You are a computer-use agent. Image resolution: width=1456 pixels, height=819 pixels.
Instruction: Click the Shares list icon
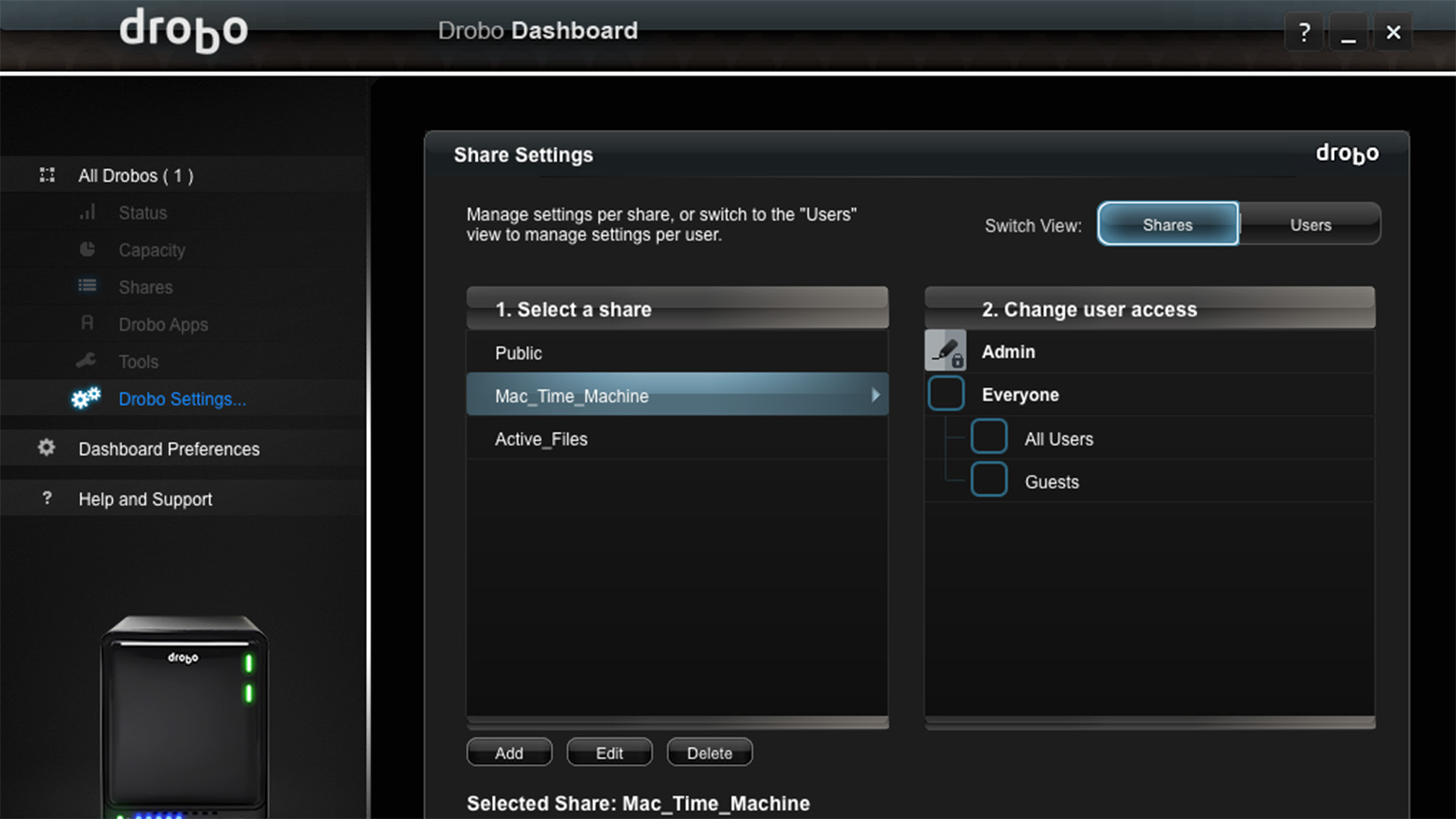click(87, 286)
